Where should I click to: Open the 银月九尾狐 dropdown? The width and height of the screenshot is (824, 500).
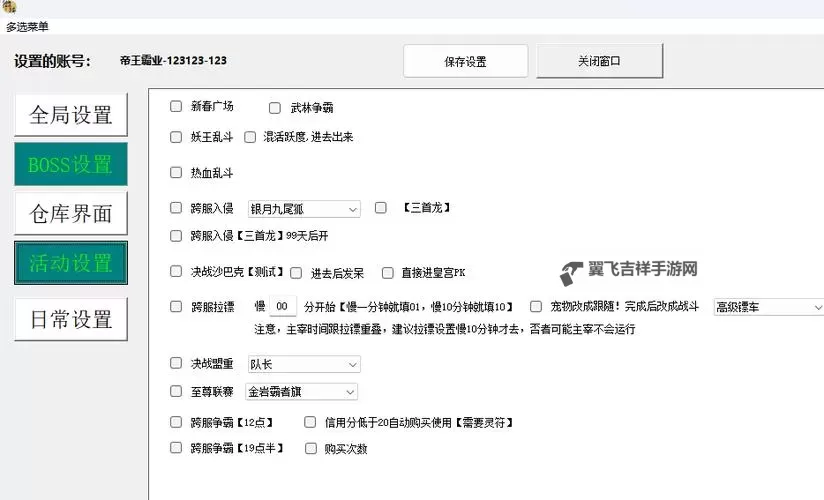point(304,209)
